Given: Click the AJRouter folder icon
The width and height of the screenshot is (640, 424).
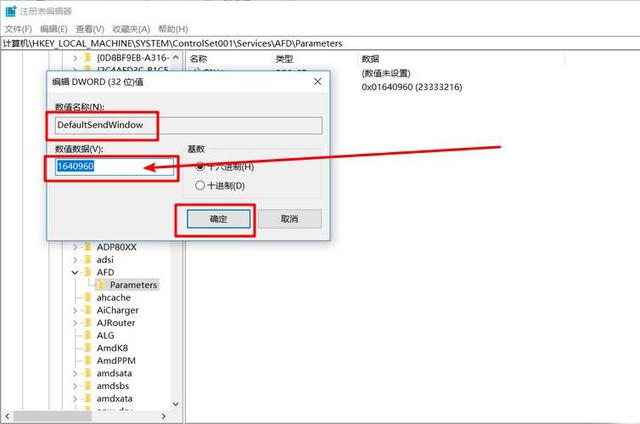Looking at the screenshot, I should pyautogui.click(x=87, y=323).
